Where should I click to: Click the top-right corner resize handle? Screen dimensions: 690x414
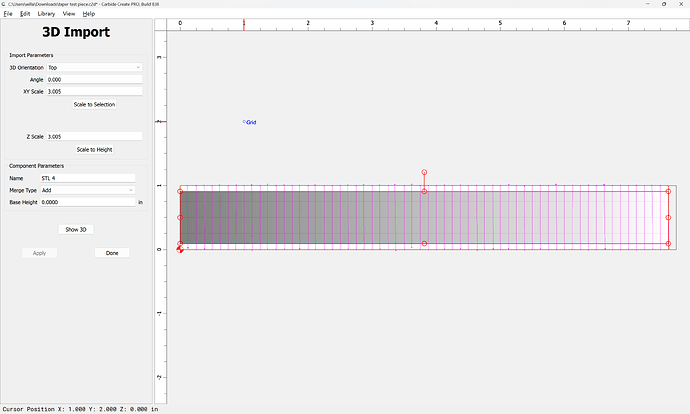(668, 191)
